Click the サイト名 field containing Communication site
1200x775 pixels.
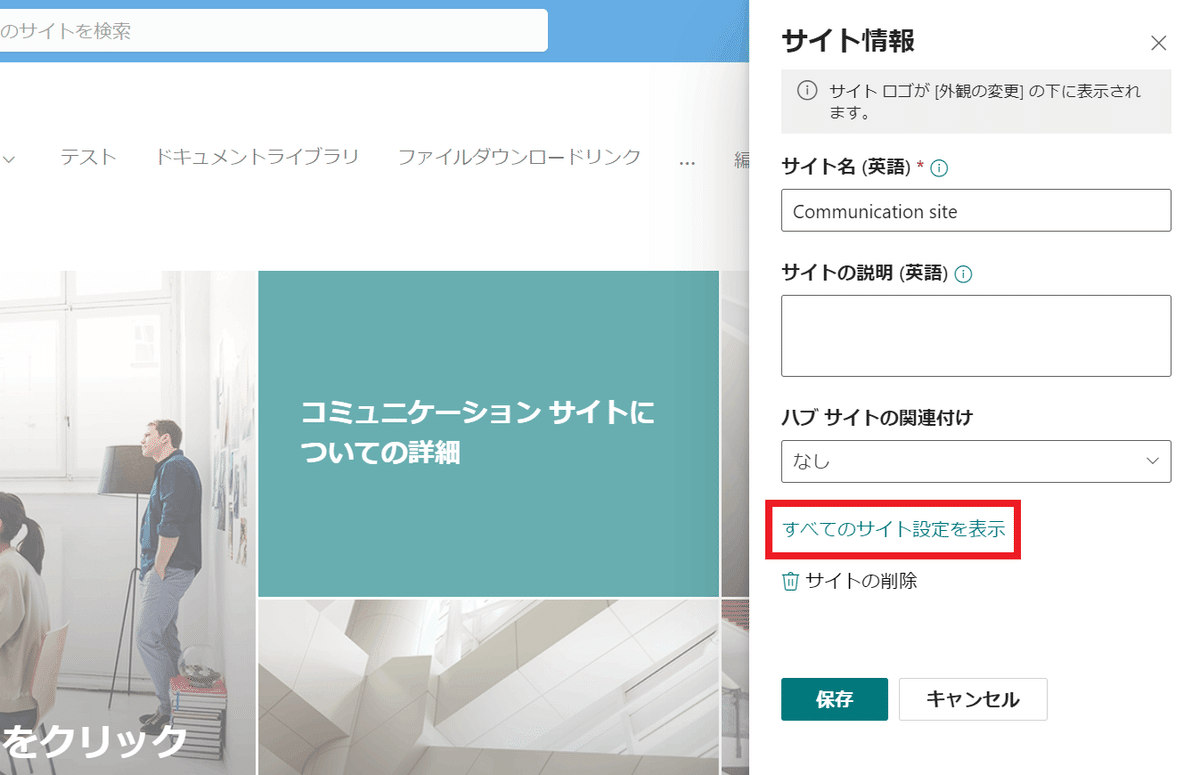pyautogui.click(x=976, y=211)
